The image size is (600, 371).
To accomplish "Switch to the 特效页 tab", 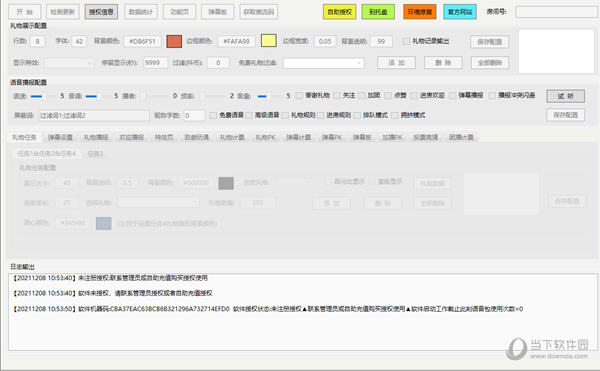I will (164, 137).
